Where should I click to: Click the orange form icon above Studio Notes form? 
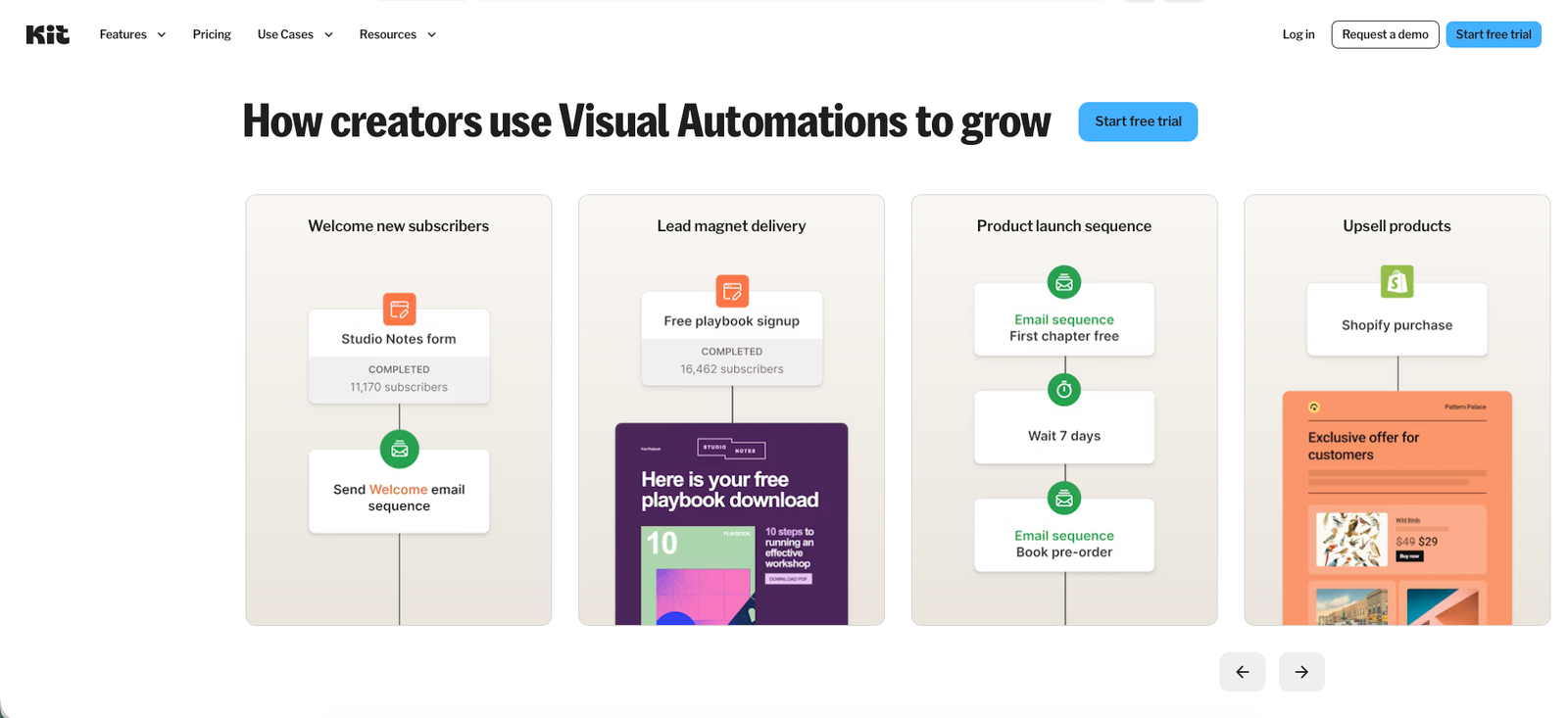click(x=399, y=310)
